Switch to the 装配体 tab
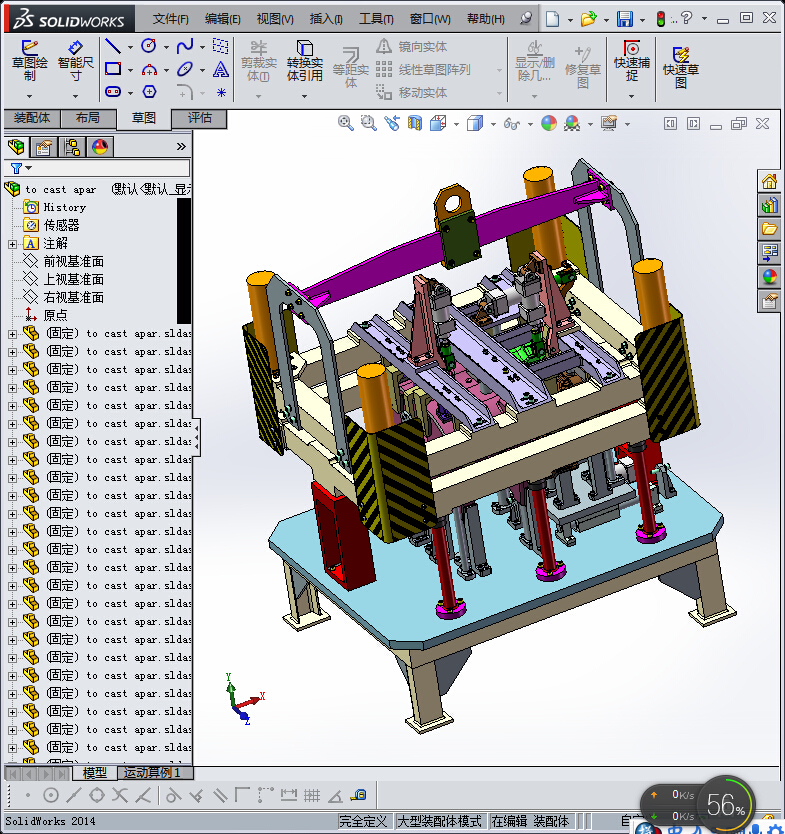Screen dimensions: 785x834 (x=32, y=118)
